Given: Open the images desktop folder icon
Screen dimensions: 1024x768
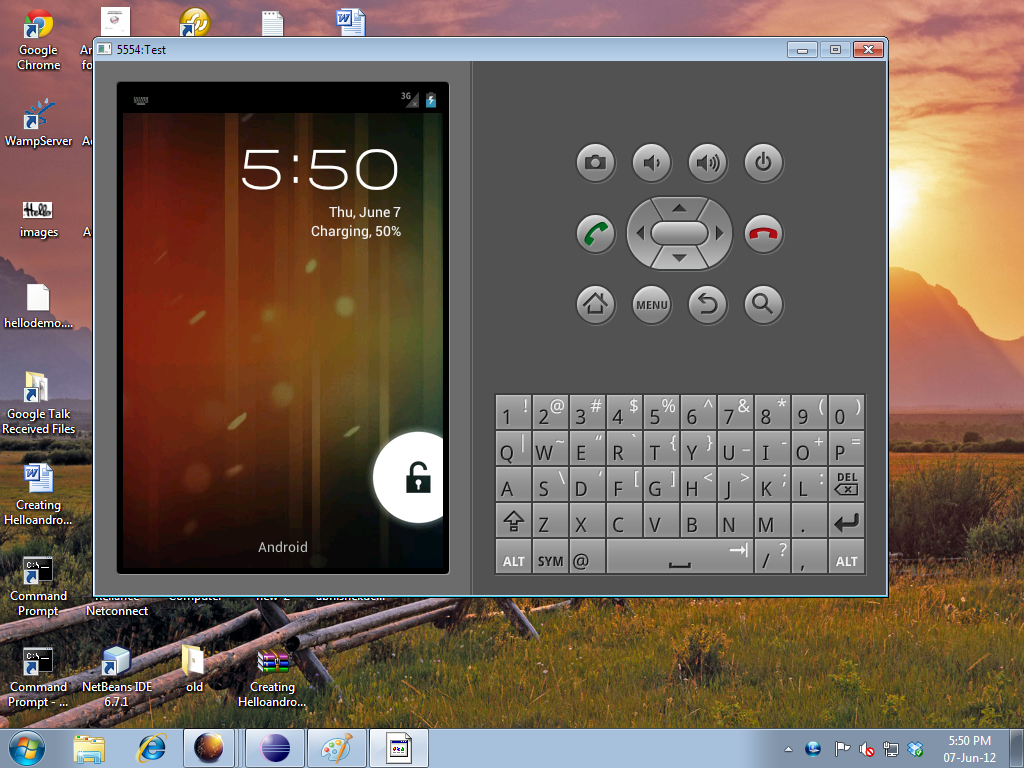Looking at the screenshot, I should pyautogui.click(x=38, y=219).
